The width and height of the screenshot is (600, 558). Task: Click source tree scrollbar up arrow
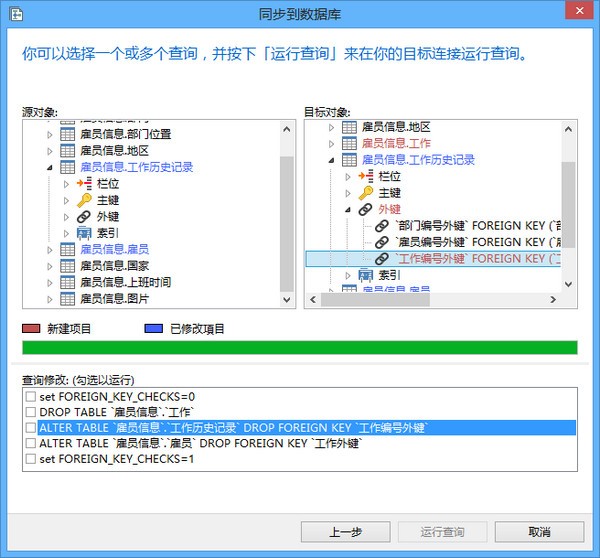(x=287, y=129)
